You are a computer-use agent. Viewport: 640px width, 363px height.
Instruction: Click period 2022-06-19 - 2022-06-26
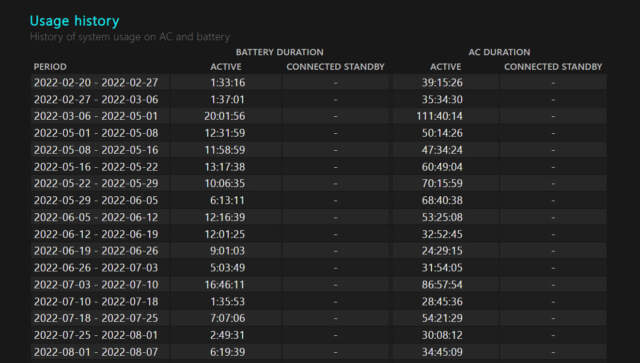click(x=96, y=251)
